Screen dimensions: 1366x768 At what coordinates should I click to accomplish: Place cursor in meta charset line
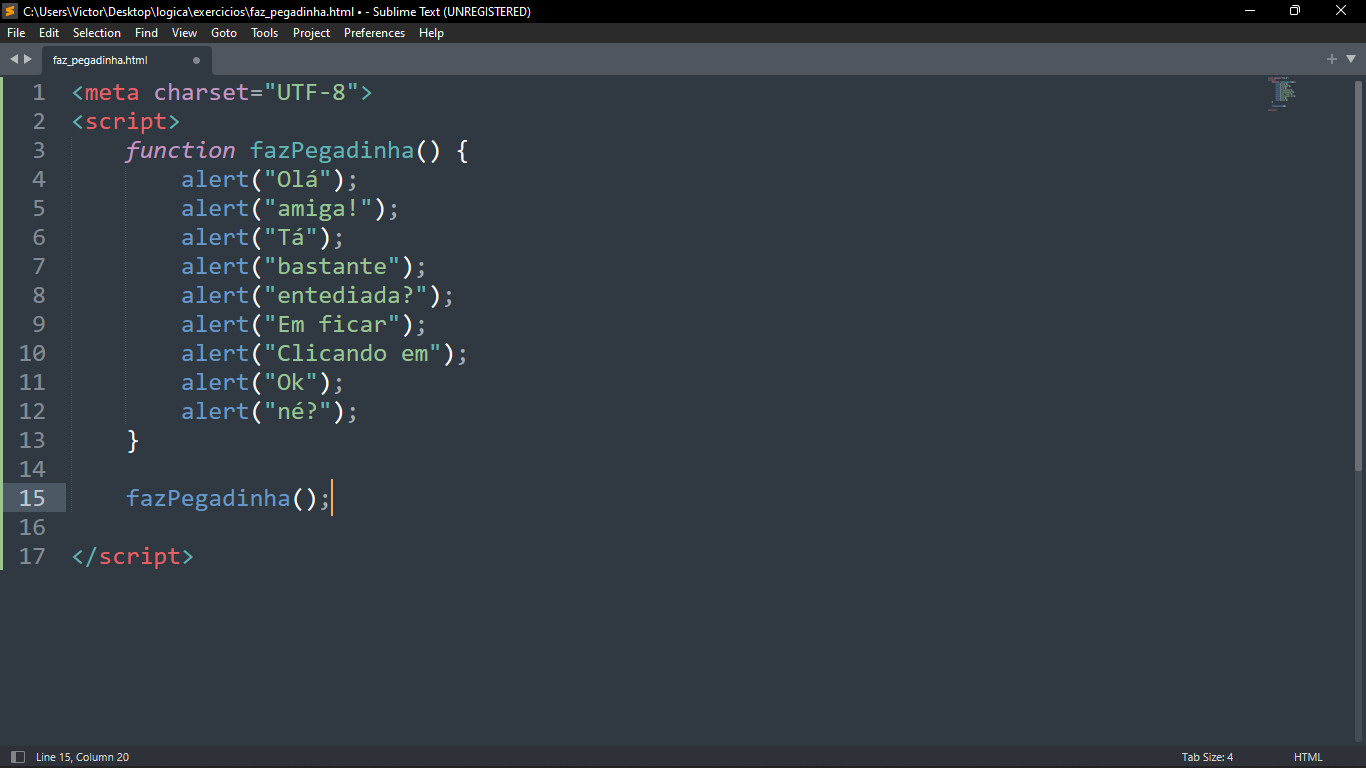[222, 93]
